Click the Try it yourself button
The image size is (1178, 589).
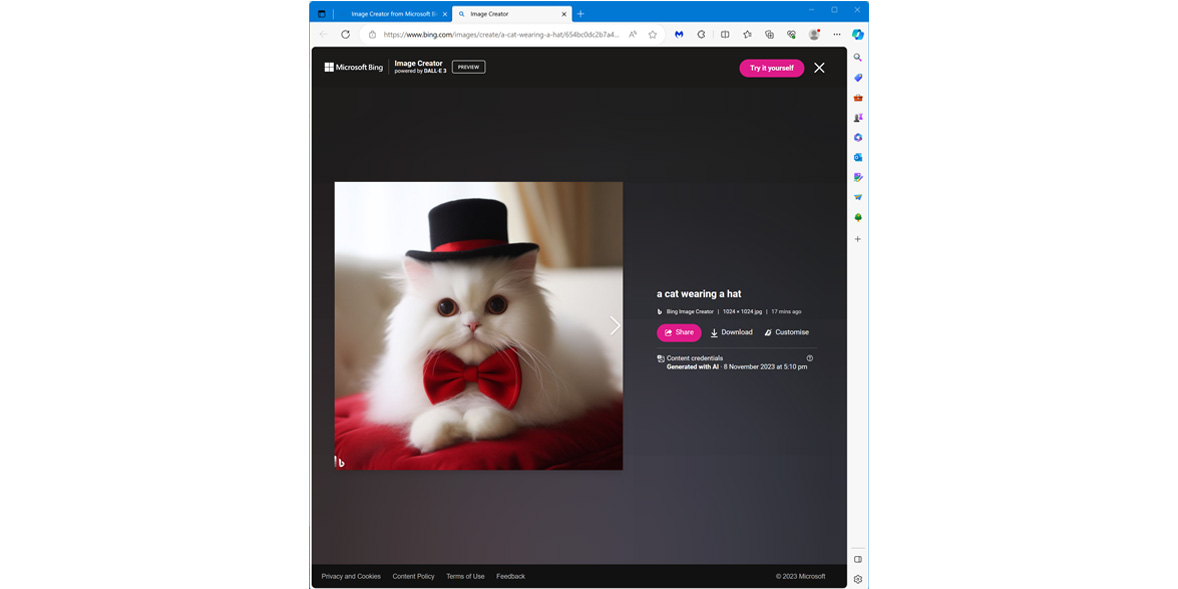tap(772, 68)
